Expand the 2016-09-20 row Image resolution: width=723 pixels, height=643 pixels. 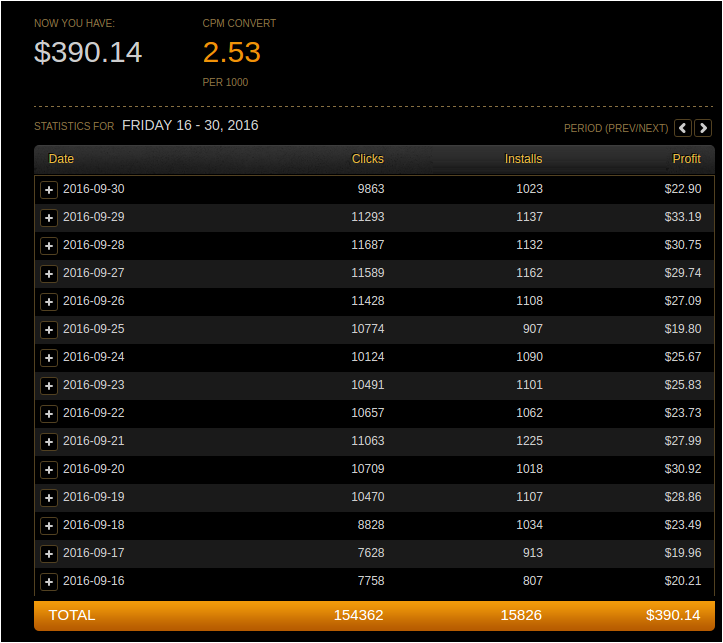click(x=49, y=470)
